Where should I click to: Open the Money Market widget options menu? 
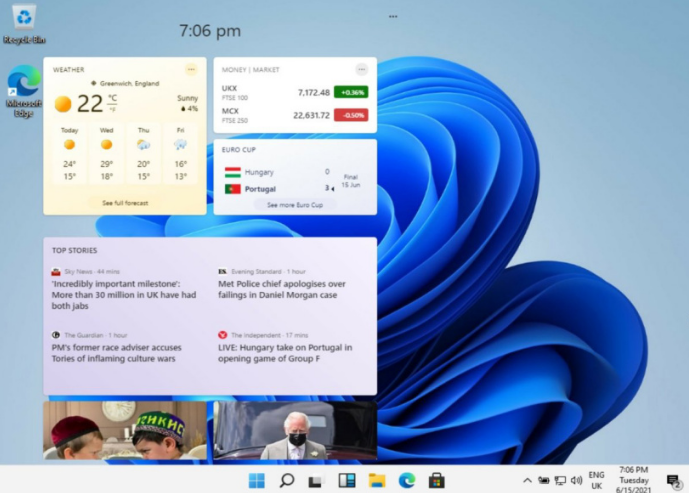click(361, 69)
